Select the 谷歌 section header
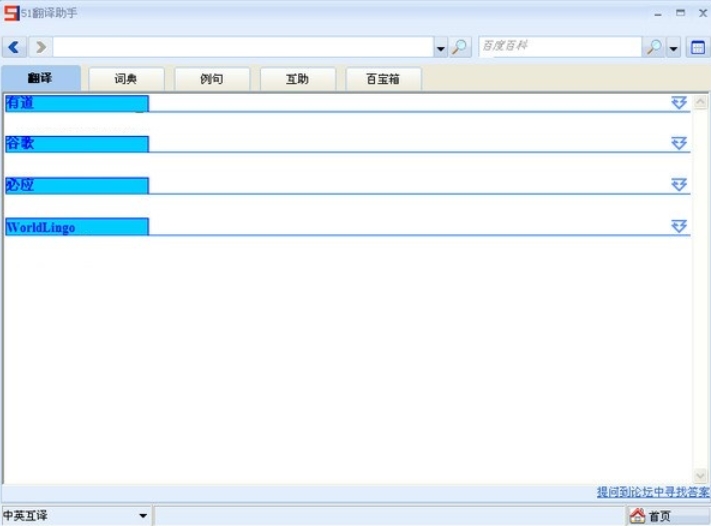Screen dimensions: 711x526 click(77, 144)
